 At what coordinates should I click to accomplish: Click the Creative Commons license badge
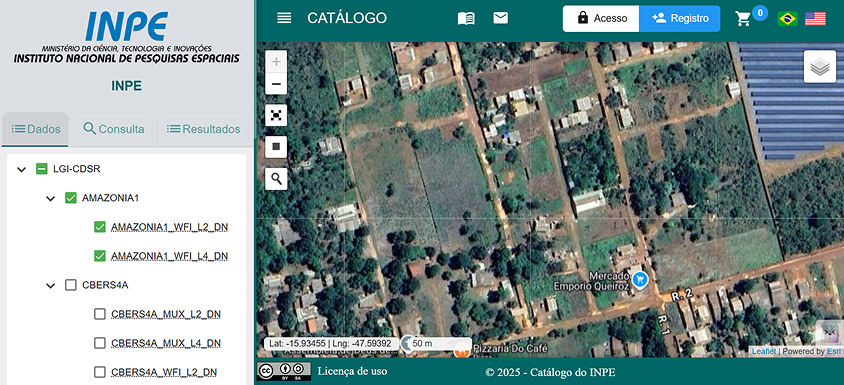pyautogui.click(x=284, y=372)
